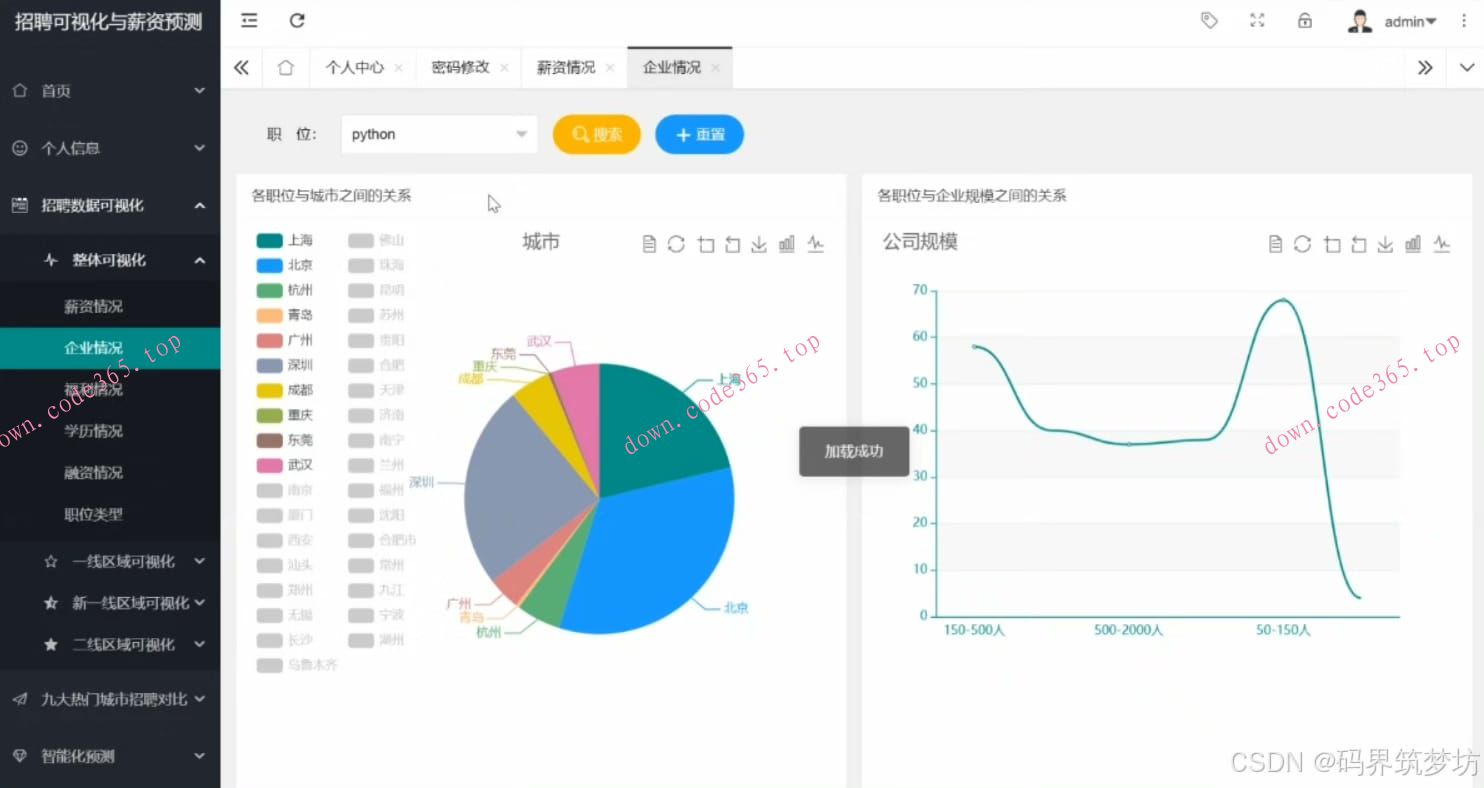This screenshot has width=1484, height=788.
Task: Activate area zoom in the 公司规模 chart toolbox
Action: point(1332,244)
